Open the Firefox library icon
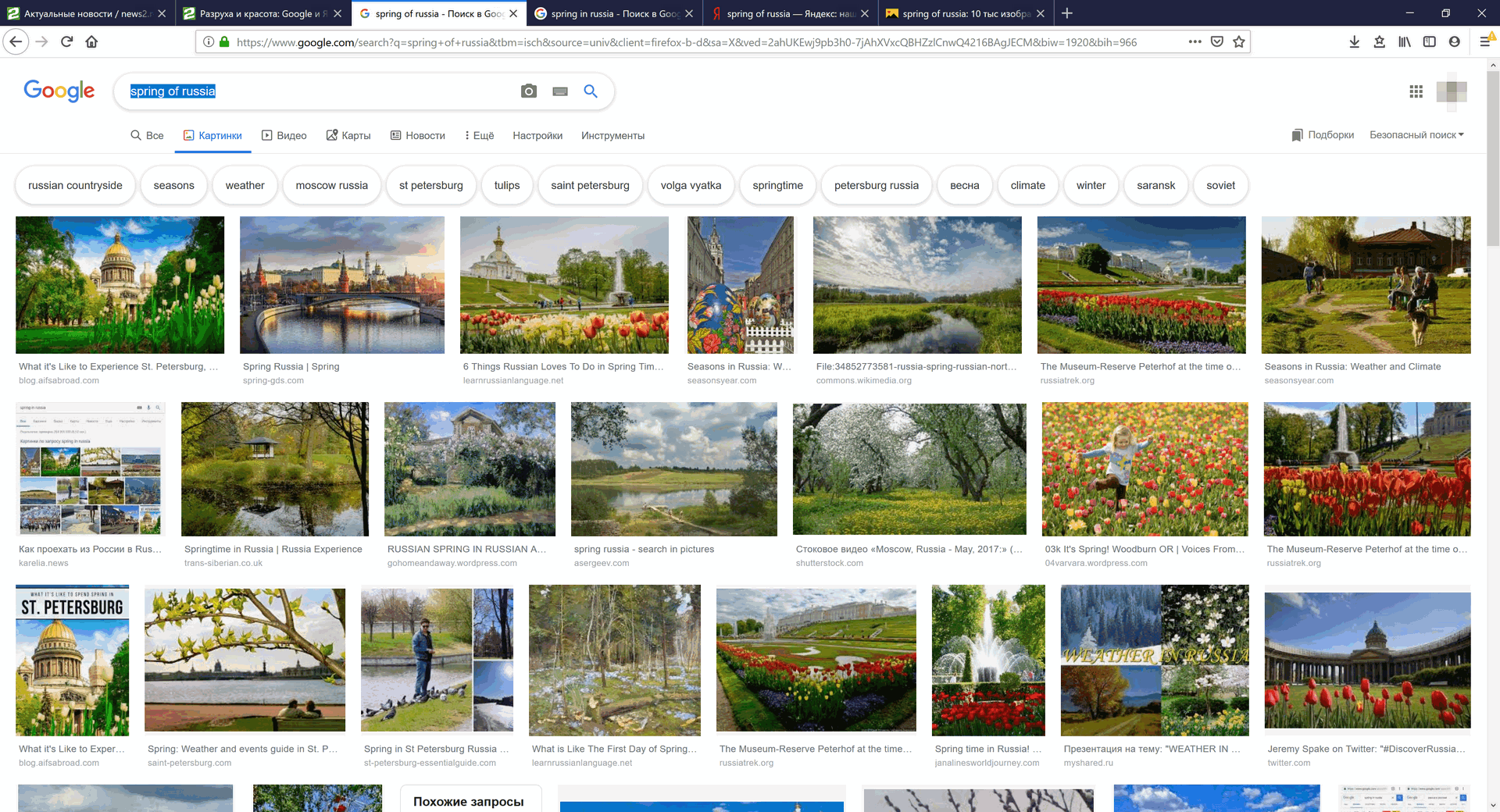The height and width of the screenshot is (812, 1500). (1405, 42)
